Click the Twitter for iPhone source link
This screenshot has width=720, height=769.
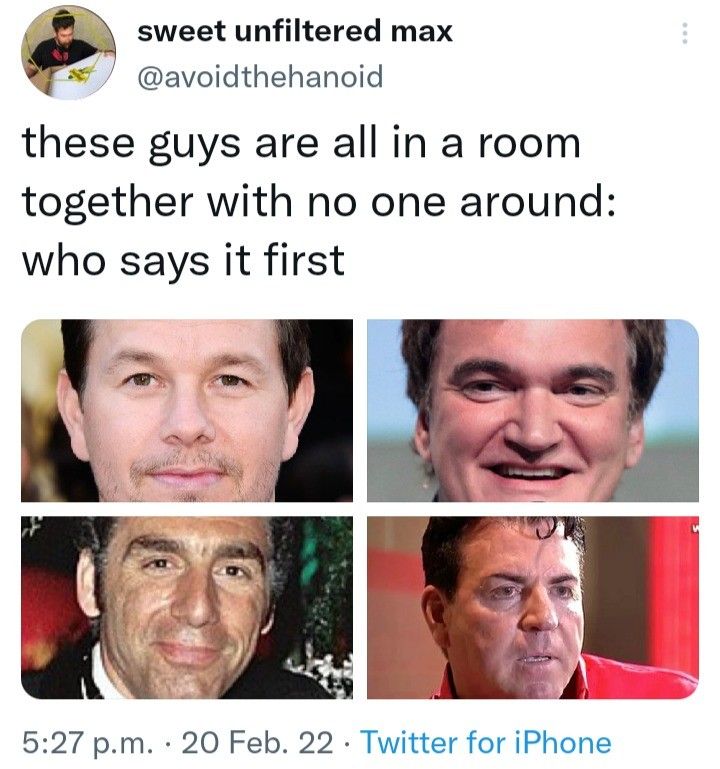coord(486,742)
